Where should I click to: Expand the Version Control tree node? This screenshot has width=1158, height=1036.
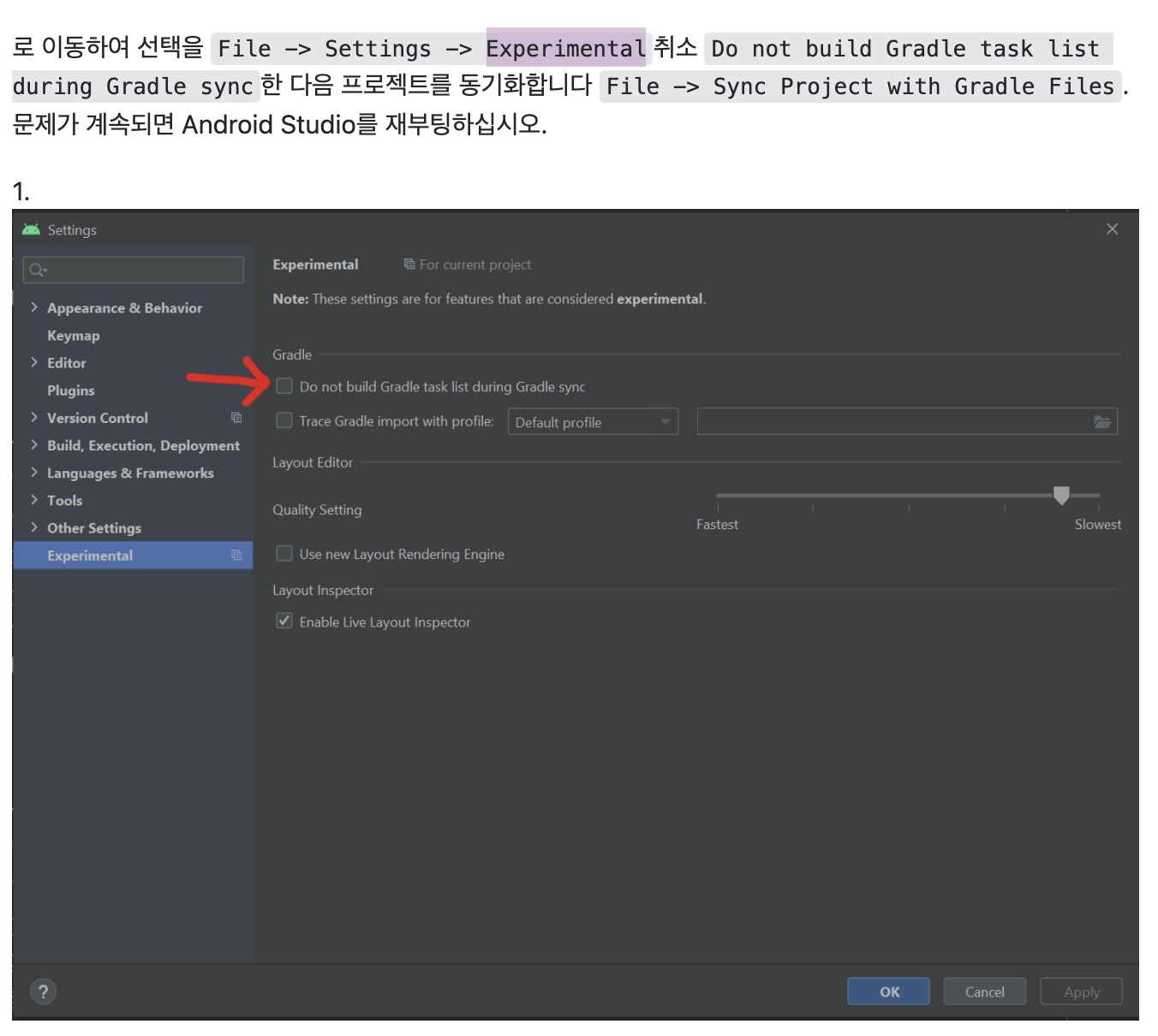(34, 418)
